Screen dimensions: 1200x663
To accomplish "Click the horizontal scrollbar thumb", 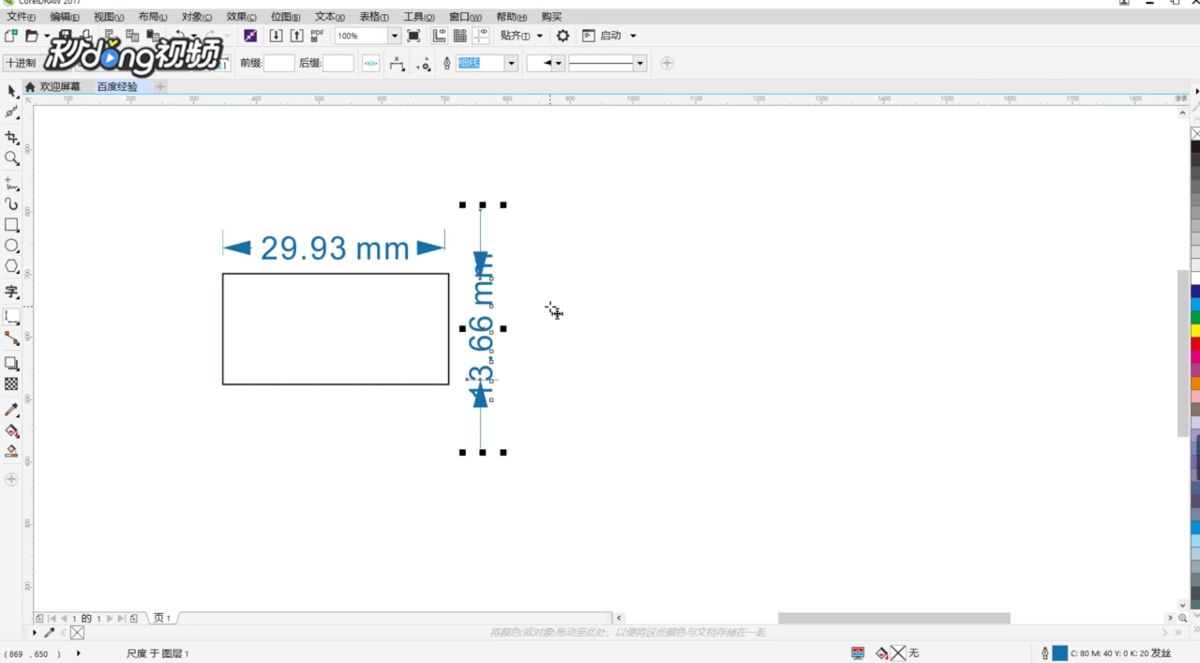I will [x=894, y=618].
